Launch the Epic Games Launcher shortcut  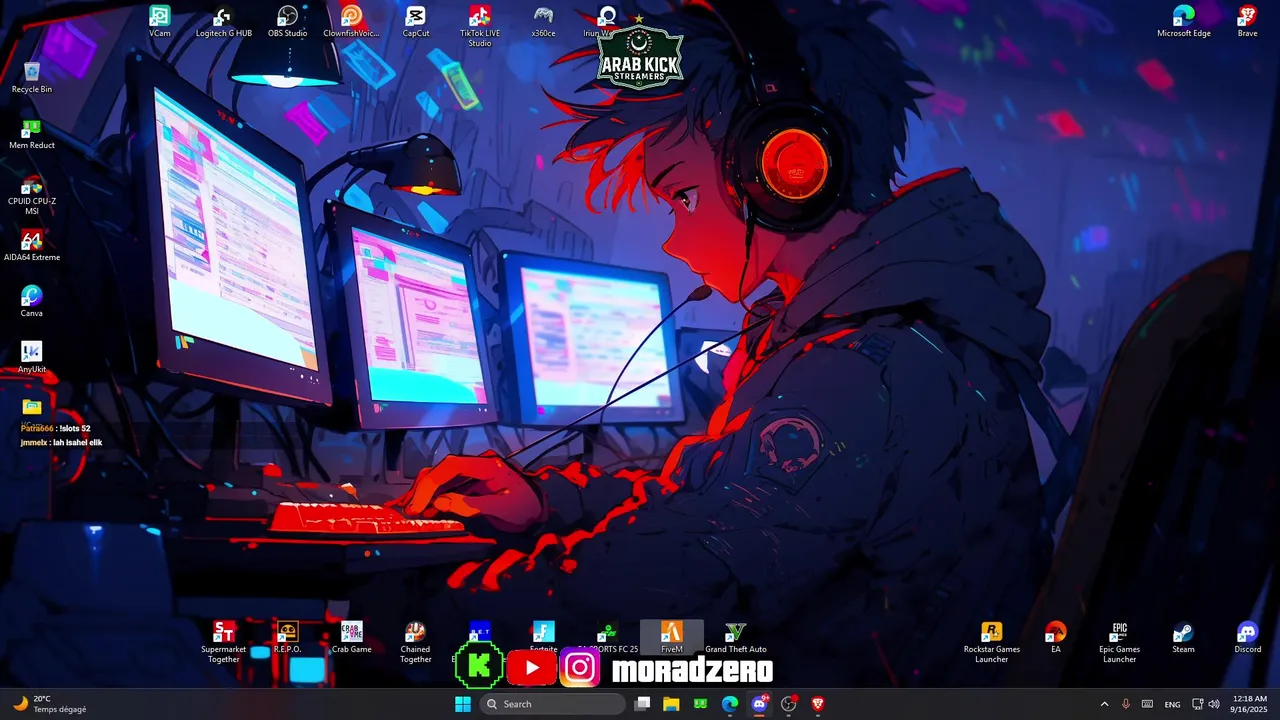[x=1119, y=642]
